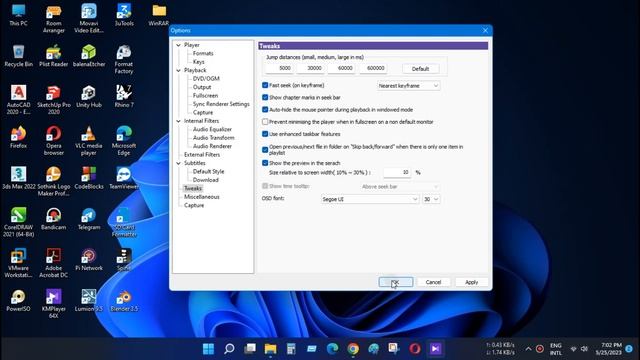Select Audio Equalizer in options tree
The height and width of the screenshot is (360, 640).
click(212, 129)
